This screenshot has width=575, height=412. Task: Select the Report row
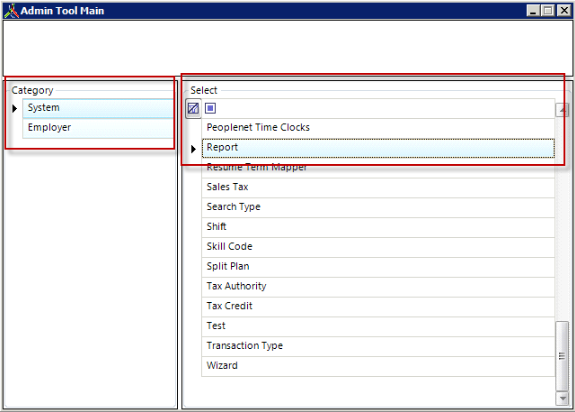[x=378, y=148]
